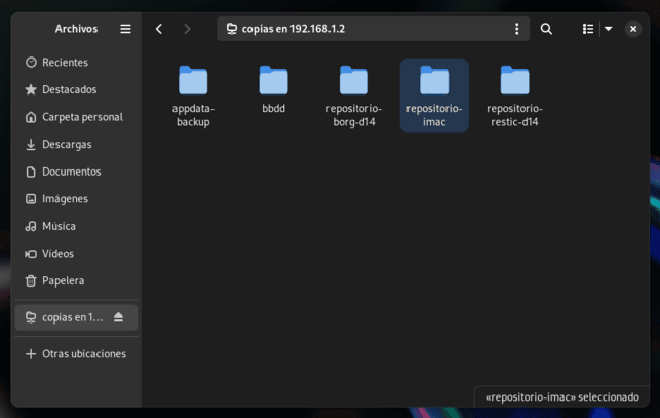Select the bbdd folder
The height and width of the screenshot is (418, 660).
click(x=274, y=90)
